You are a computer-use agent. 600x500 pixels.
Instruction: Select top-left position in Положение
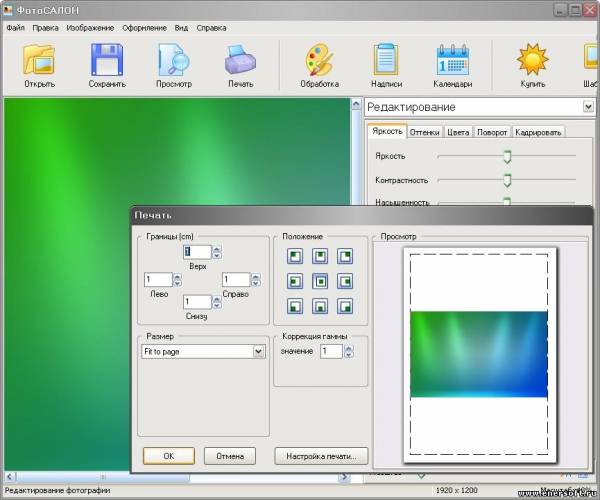[295, 256]
